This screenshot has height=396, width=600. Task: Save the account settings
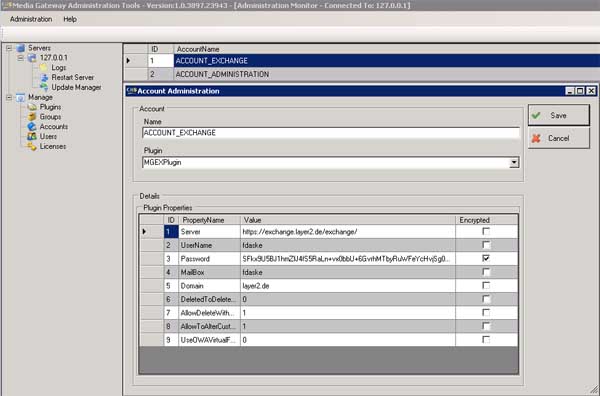coord(559,115)
